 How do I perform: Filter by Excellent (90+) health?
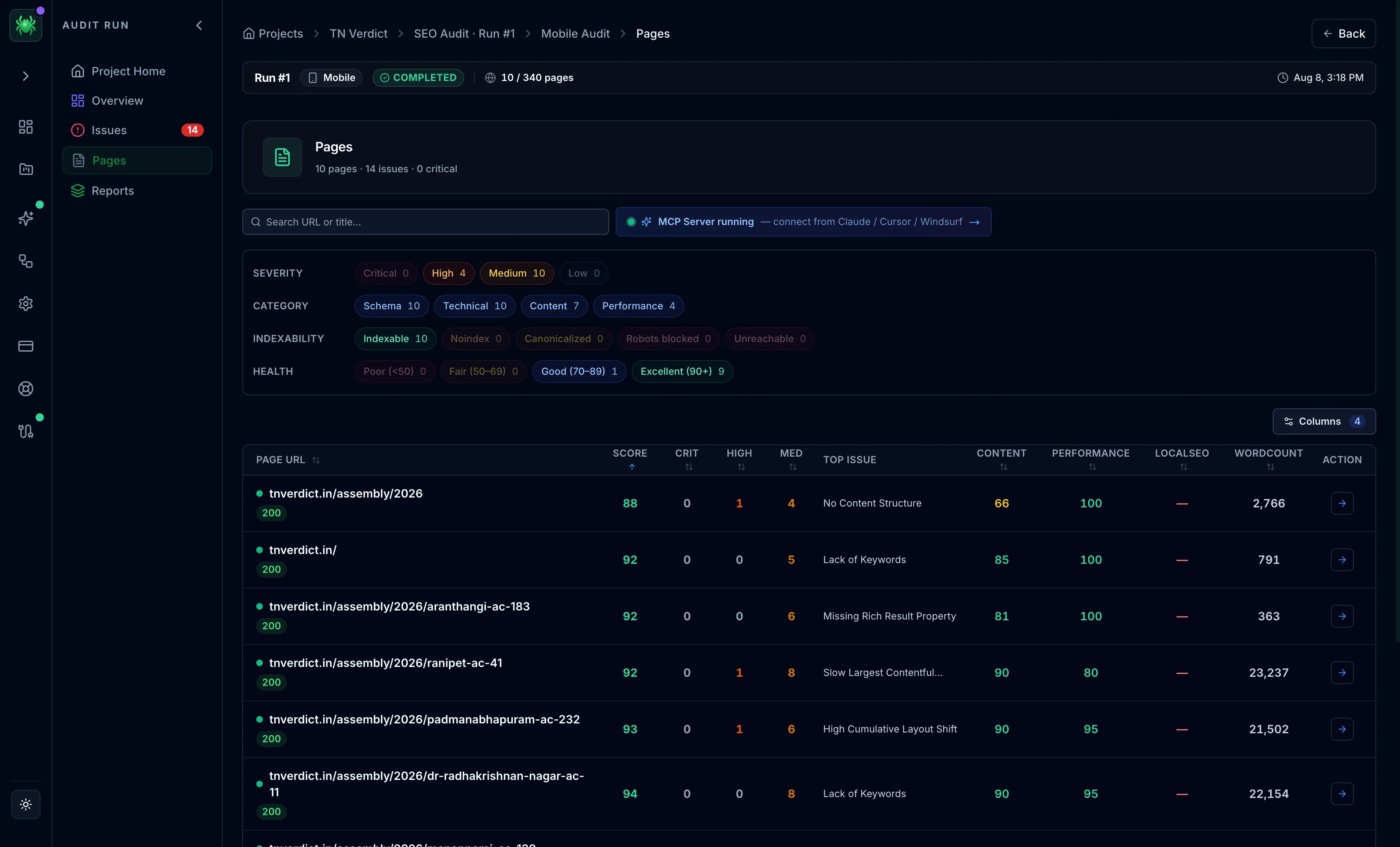click(682, 371)
